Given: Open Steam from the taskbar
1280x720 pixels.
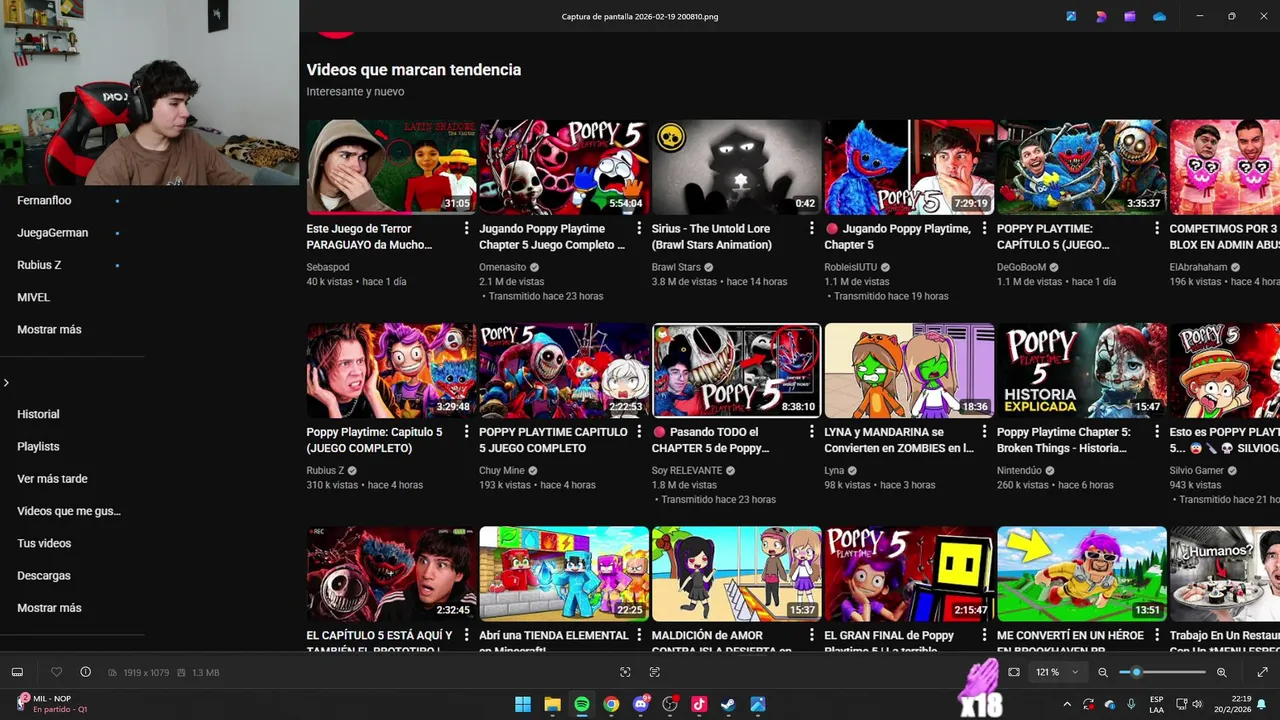Looking at the screenshot, I should coord(729,704).
